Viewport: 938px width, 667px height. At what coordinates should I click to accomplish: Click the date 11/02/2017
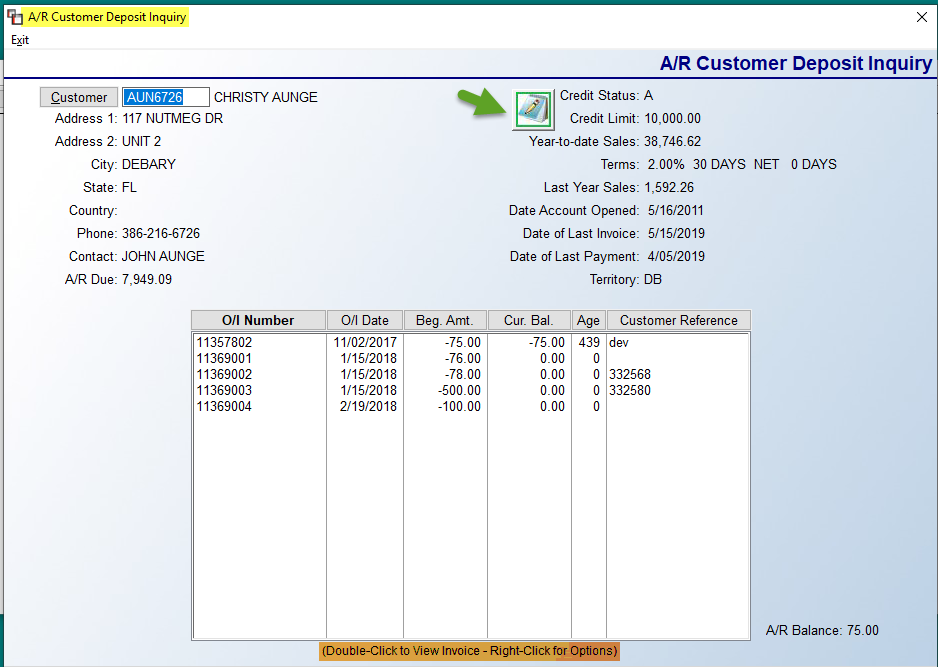click(365, 342)
